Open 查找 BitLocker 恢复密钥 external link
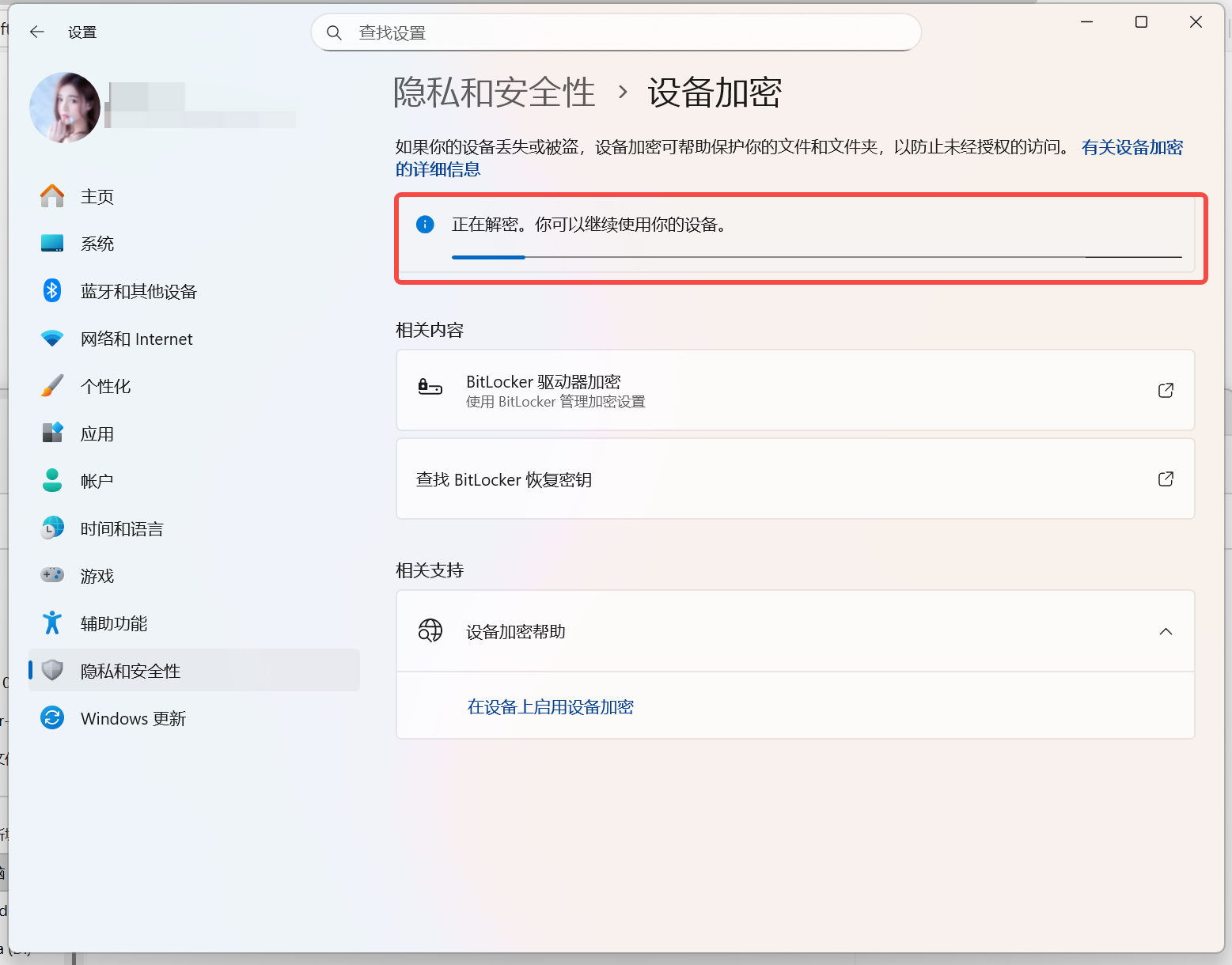This screenshot has height=965, width=1232. tap(1166, 479)
